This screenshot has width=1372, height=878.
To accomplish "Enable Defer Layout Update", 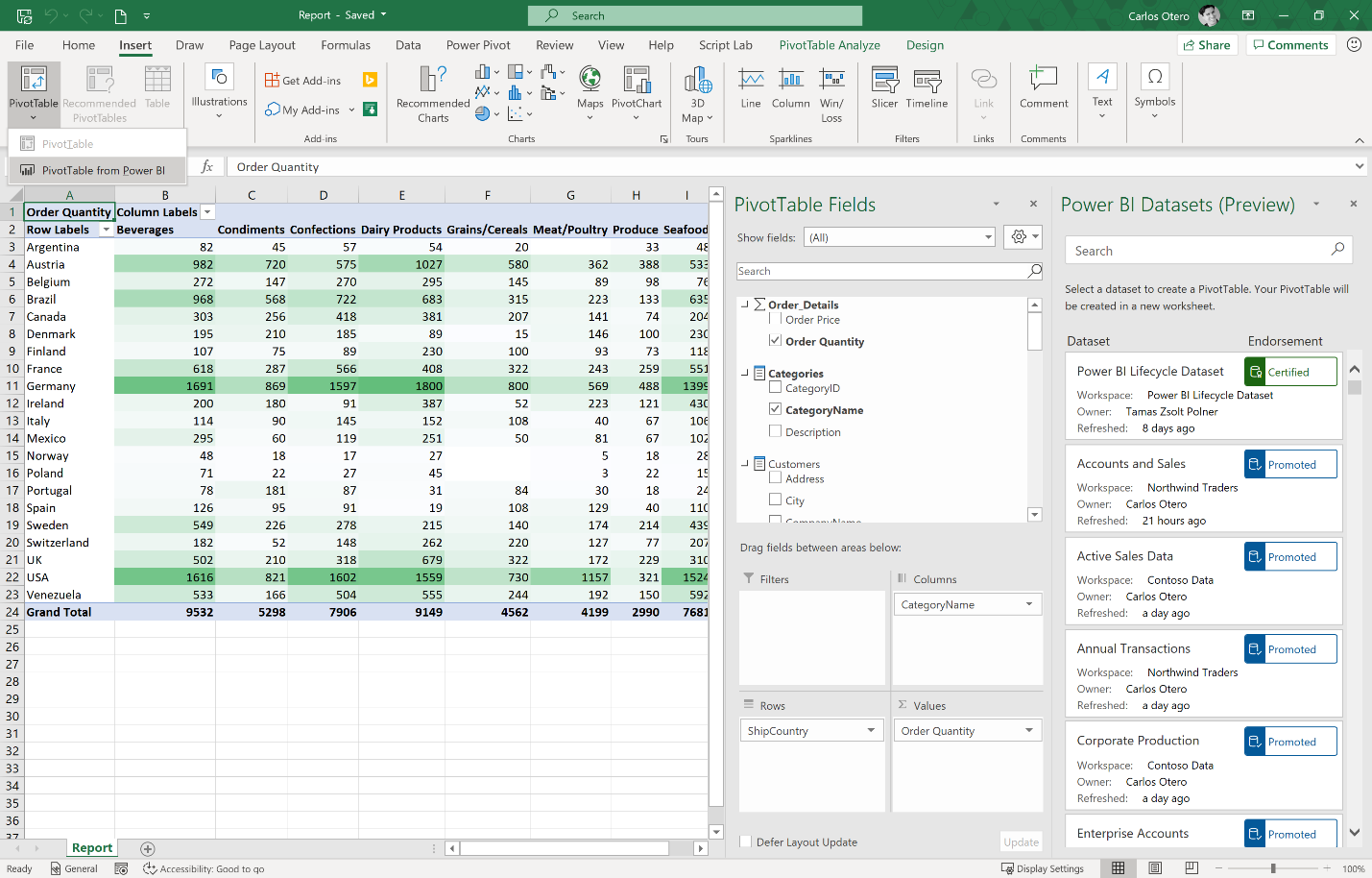I will [746, 841].
